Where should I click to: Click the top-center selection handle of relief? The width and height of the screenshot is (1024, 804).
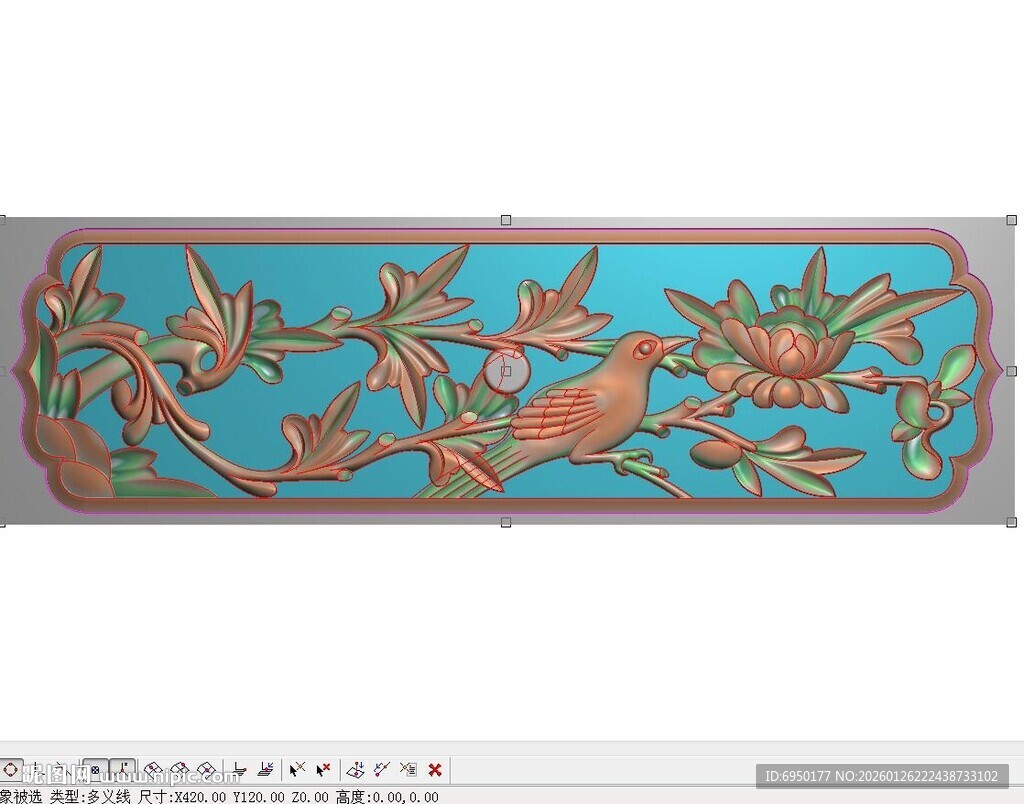(x=505, y=220)
